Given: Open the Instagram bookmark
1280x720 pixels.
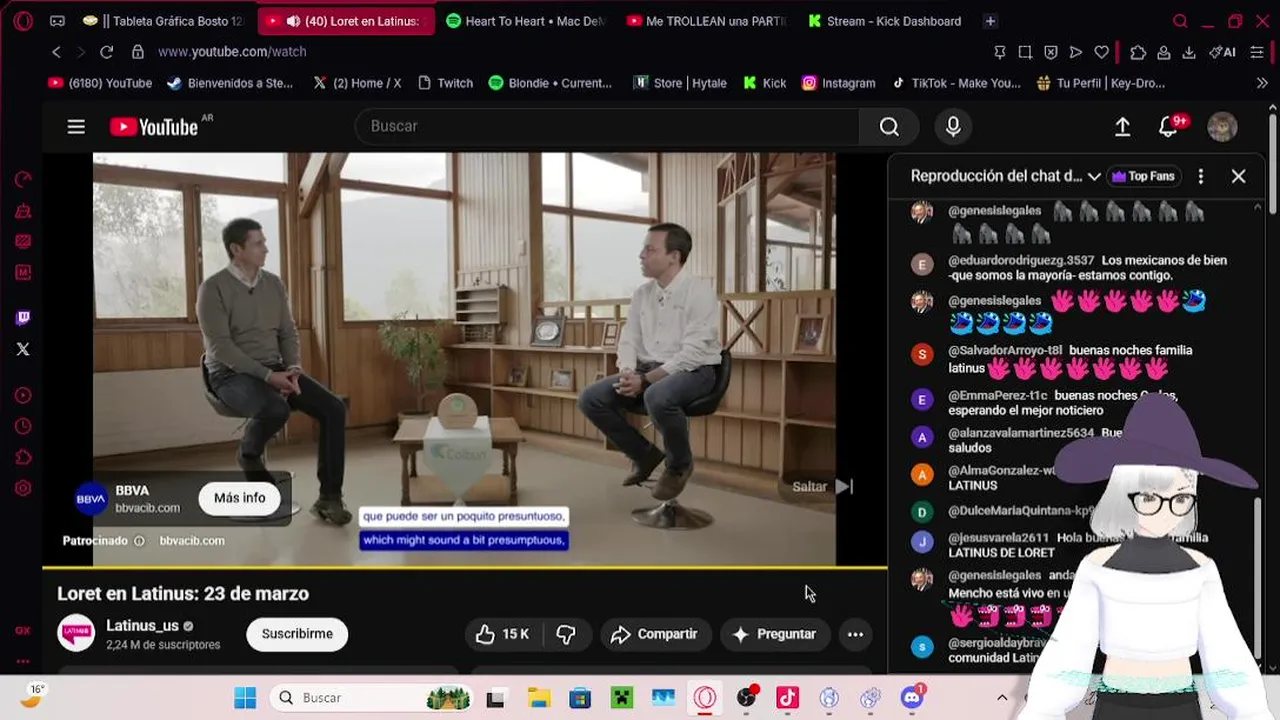Looking at the screenshot, I should [838, 83].
